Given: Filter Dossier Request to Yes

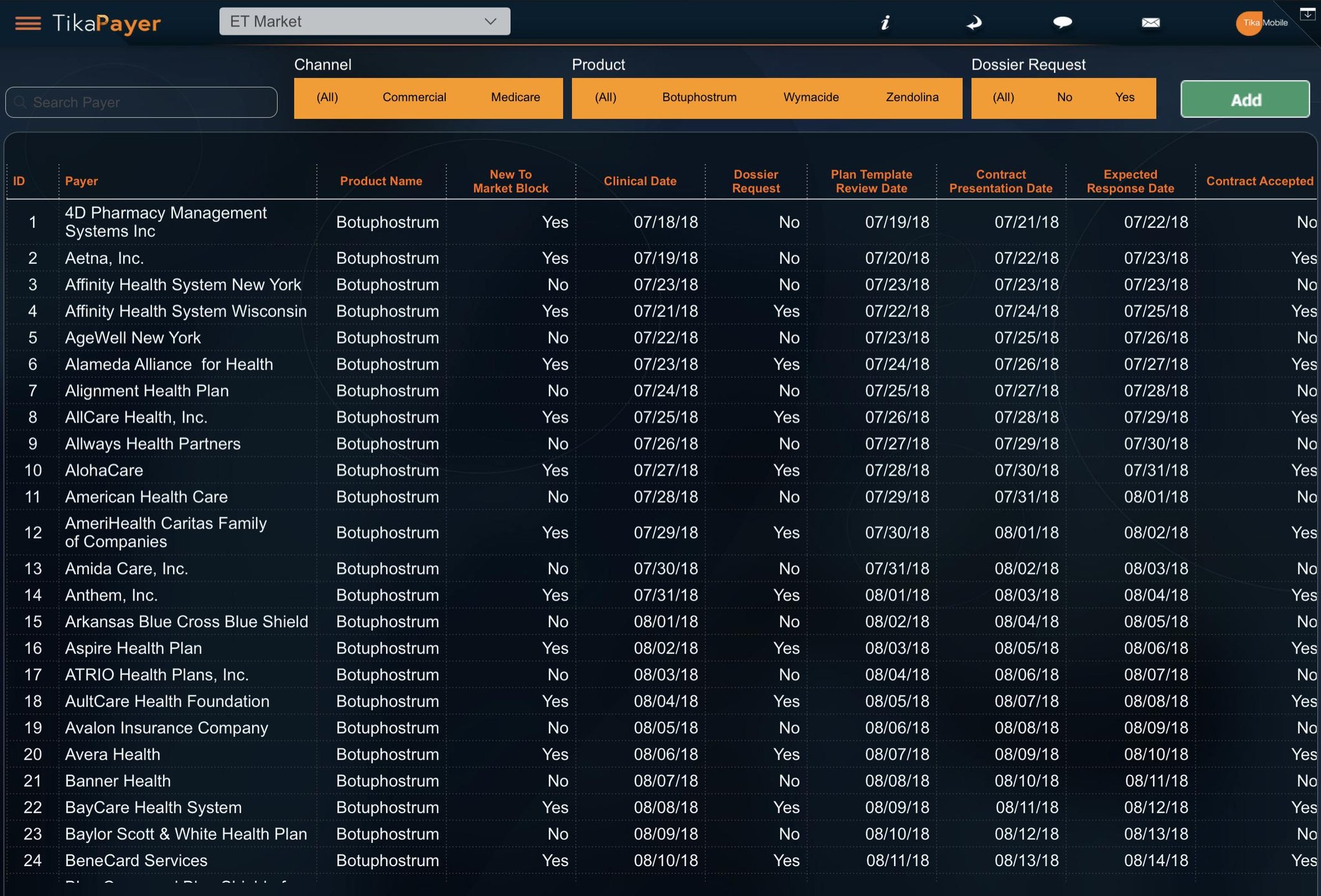Looking at the screenshot, I should pos(1124,98).
